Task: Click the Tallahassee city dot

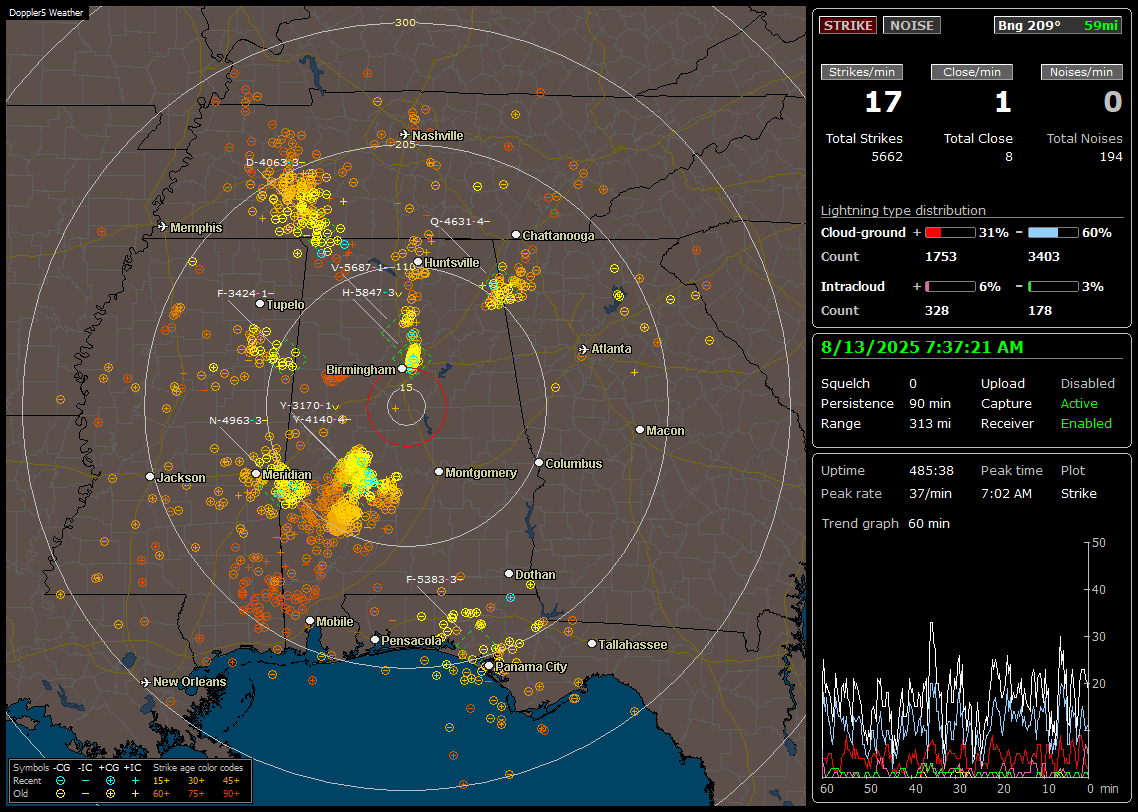Action: 592,644
